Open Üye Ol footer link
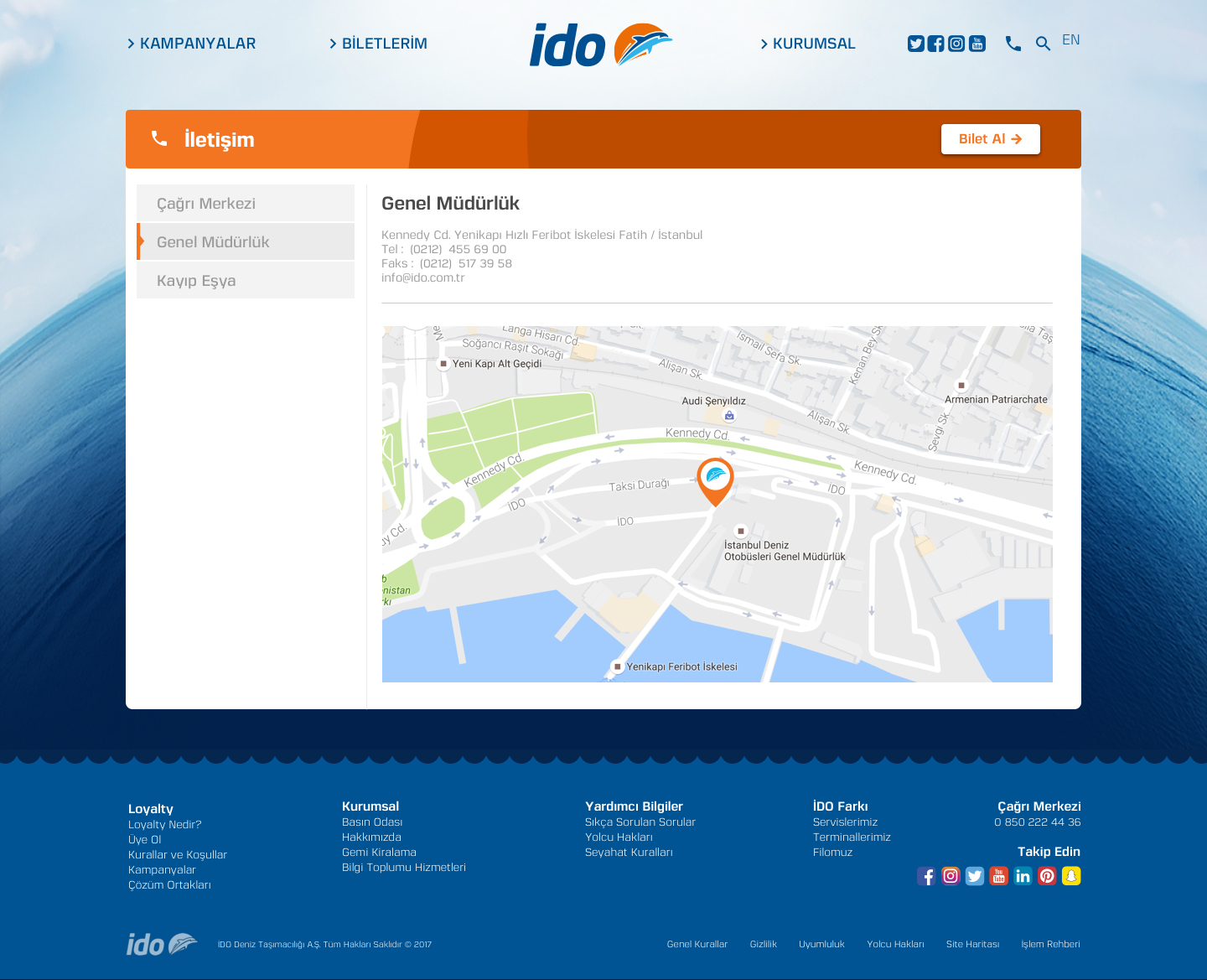Image resolution: width=1207 pixels, height=980 pixels. click(x=145, y=840)
